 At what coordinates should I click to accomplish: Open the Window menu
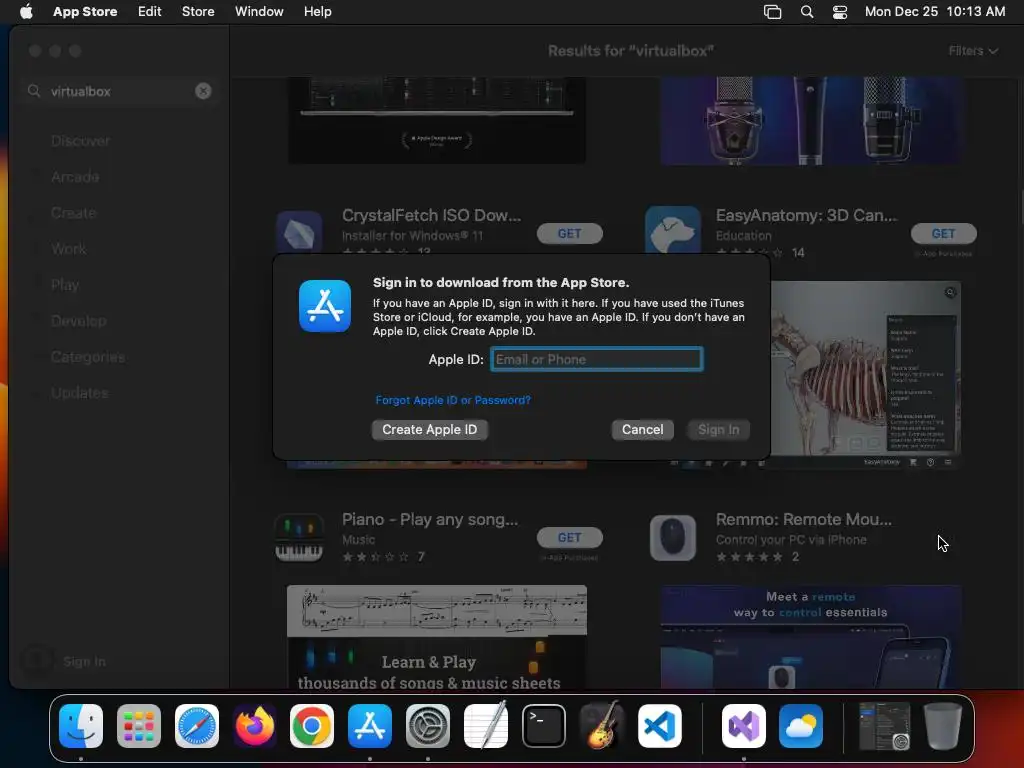click(259, 12)
